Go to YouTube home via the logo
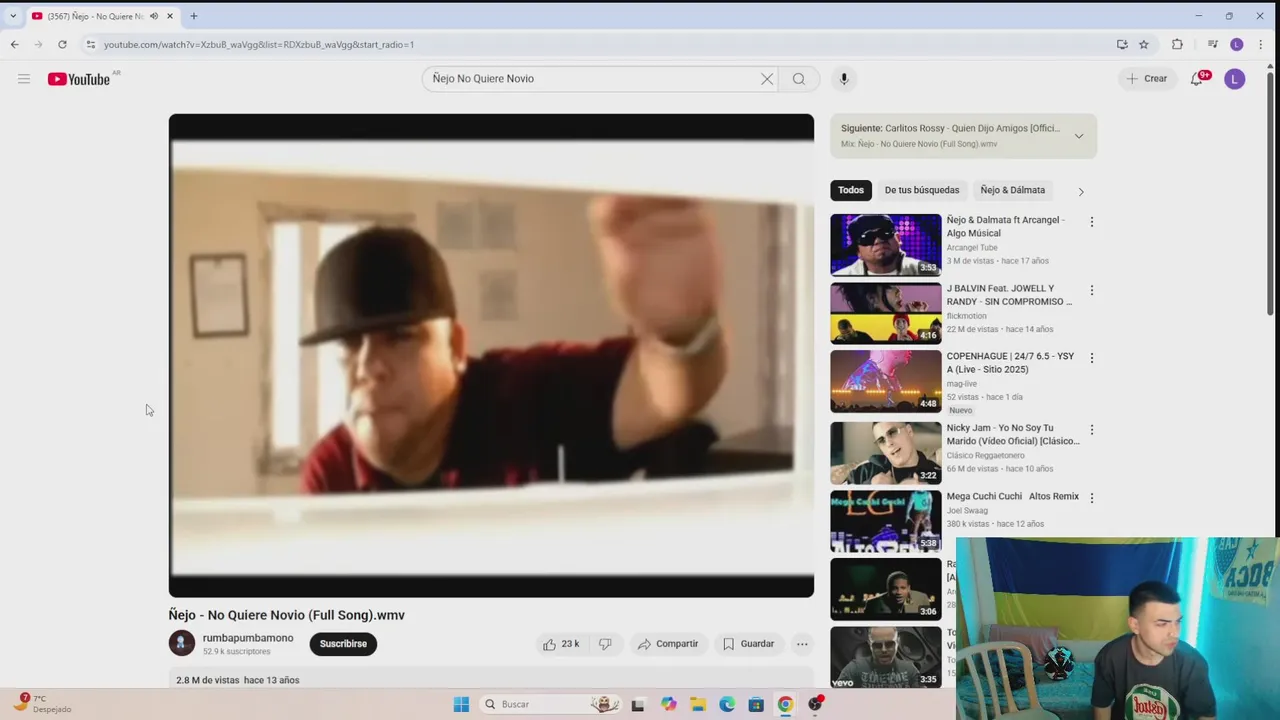This screenshot has width=1280, height=720. point(79,79)
